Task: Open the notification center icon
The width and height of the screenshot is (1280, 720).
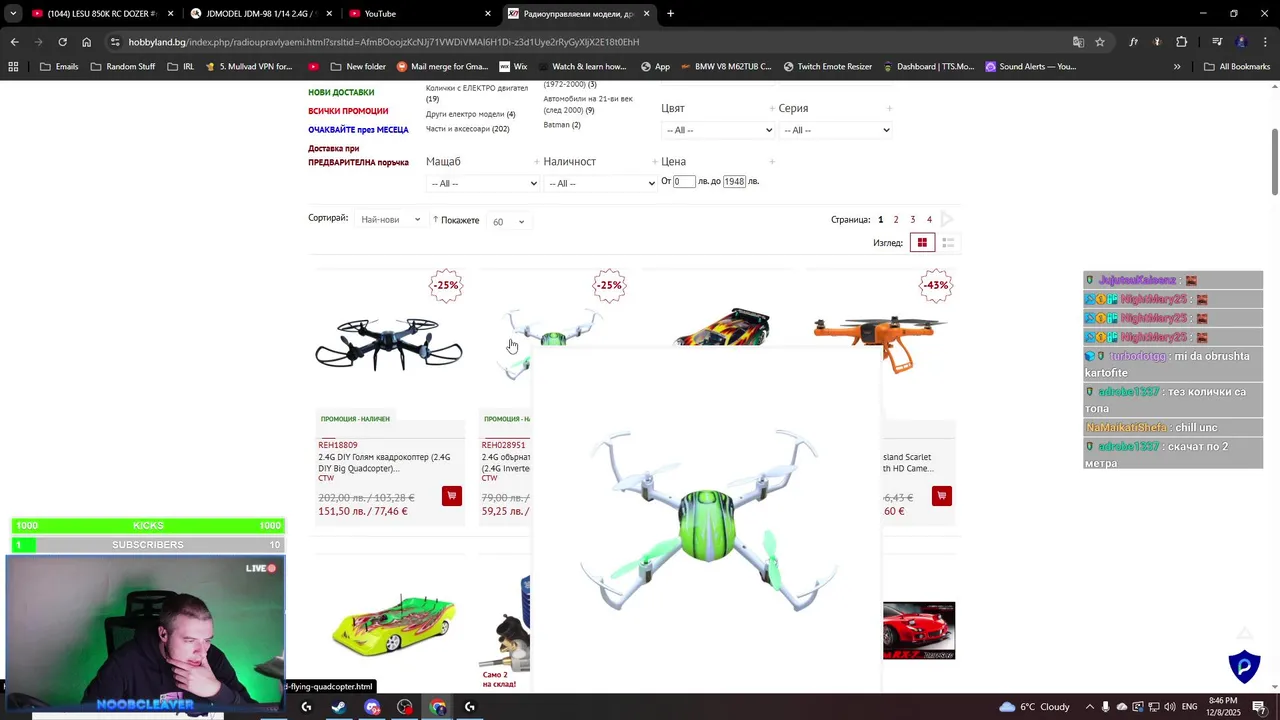Action: 1259,707
